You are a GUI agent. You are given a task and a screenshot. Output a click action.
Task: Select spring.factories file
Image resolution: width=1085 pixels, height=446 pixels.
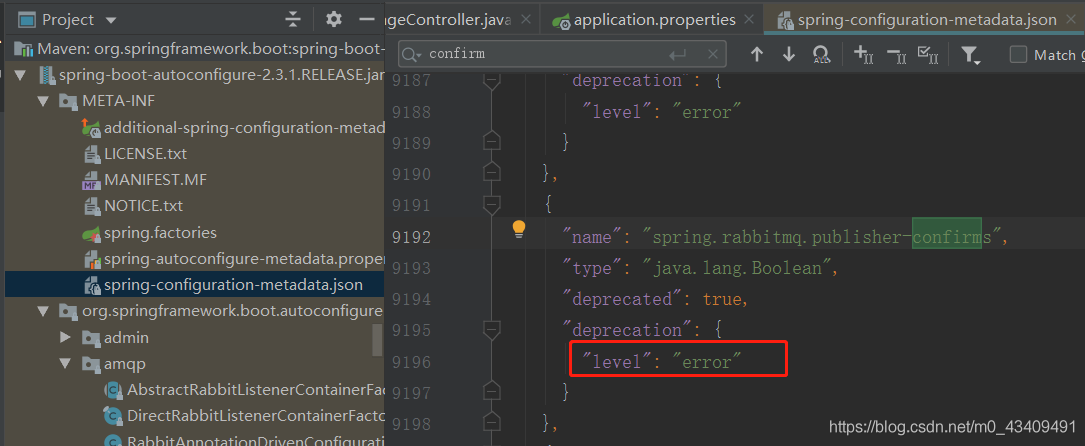coord(161,232)
